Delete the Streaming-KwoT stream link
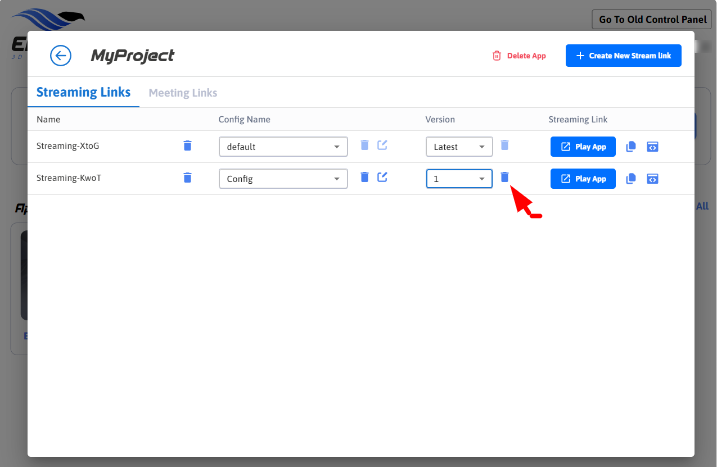 click(187, 178)
